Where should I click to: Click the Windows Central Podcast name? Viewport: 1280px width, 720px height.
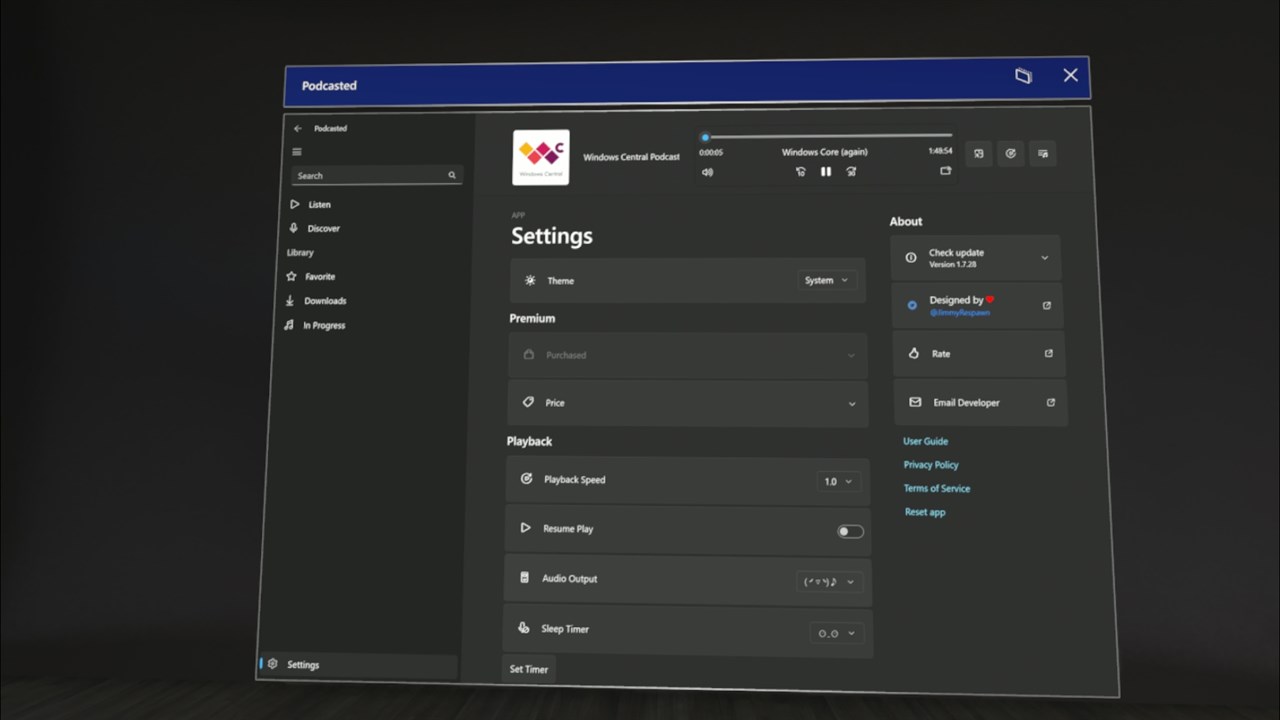tap(631, 157)
